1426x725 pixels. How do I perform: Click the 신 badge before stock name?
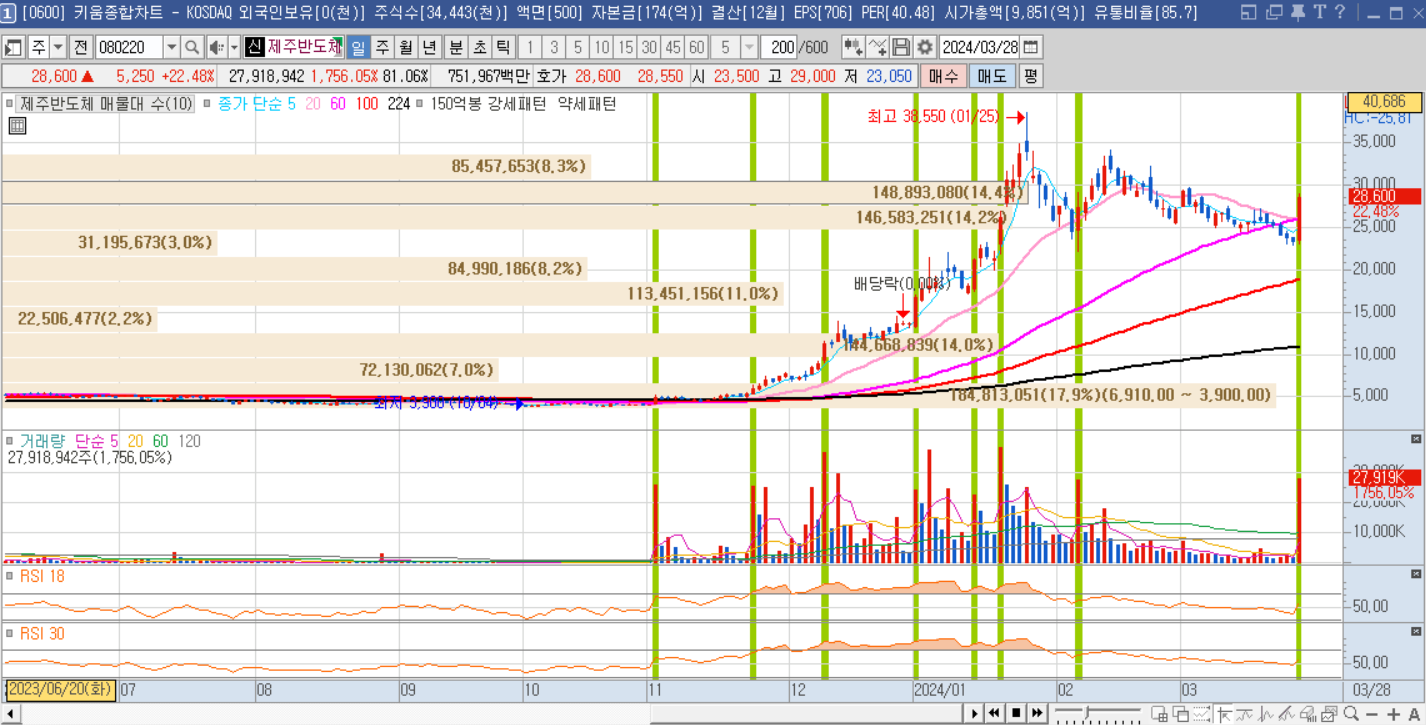click(254, 47)
